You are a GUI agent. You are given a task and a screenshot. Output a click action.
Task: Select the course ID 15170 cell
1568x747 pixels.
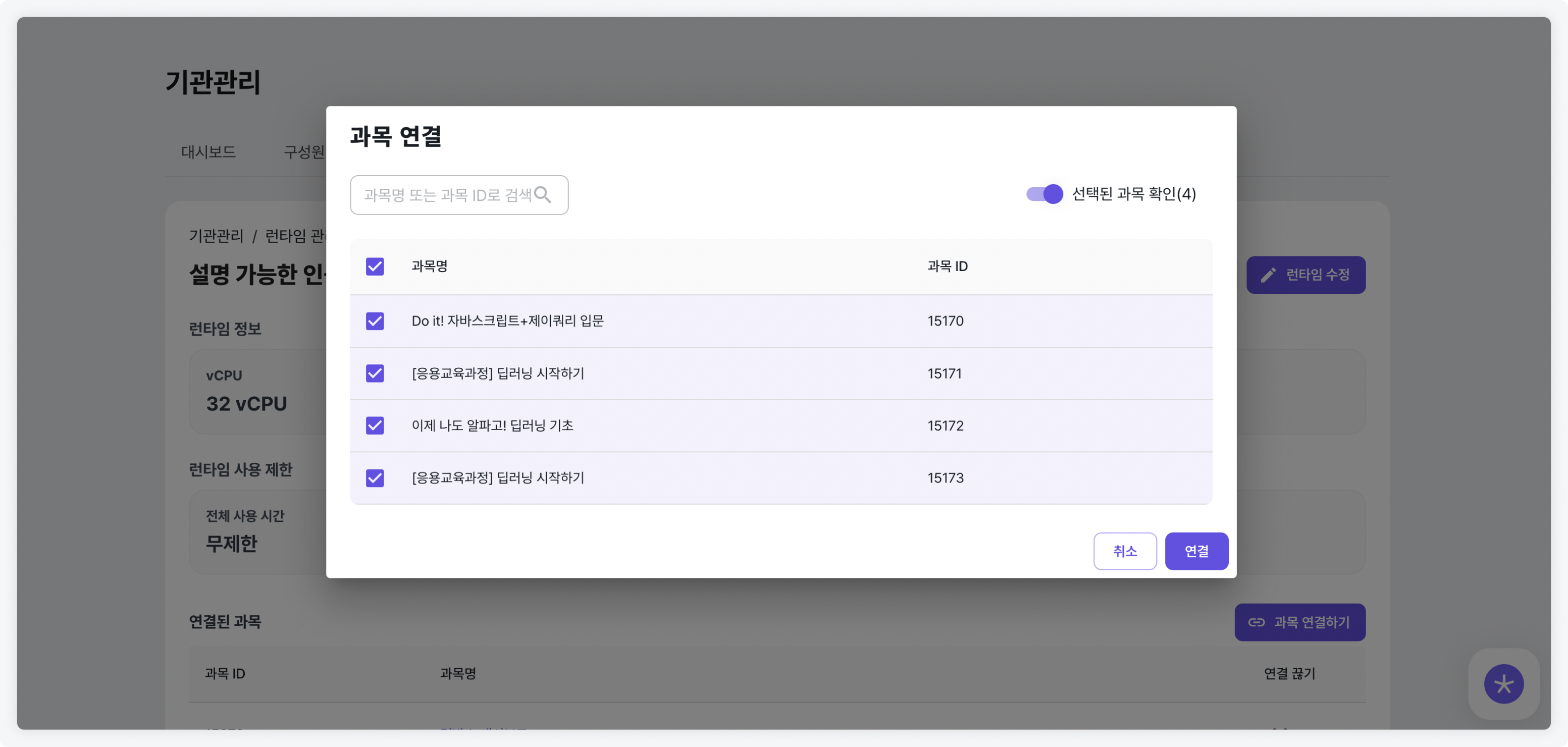[x=946, y=321]
